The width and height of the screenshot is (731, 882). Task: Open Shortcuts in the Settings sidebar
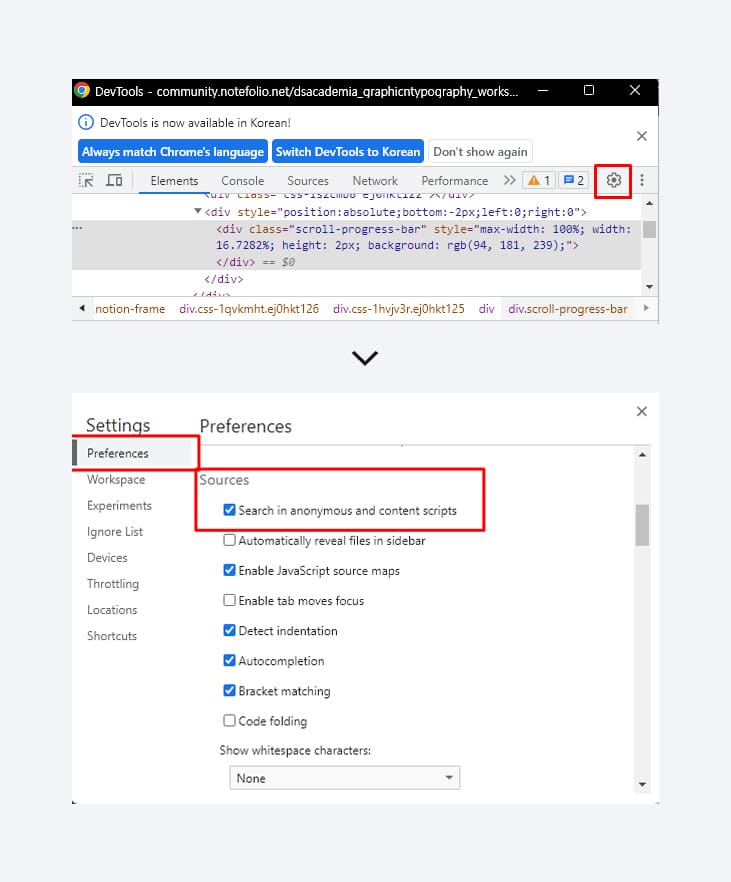click(x=112, y=636)
